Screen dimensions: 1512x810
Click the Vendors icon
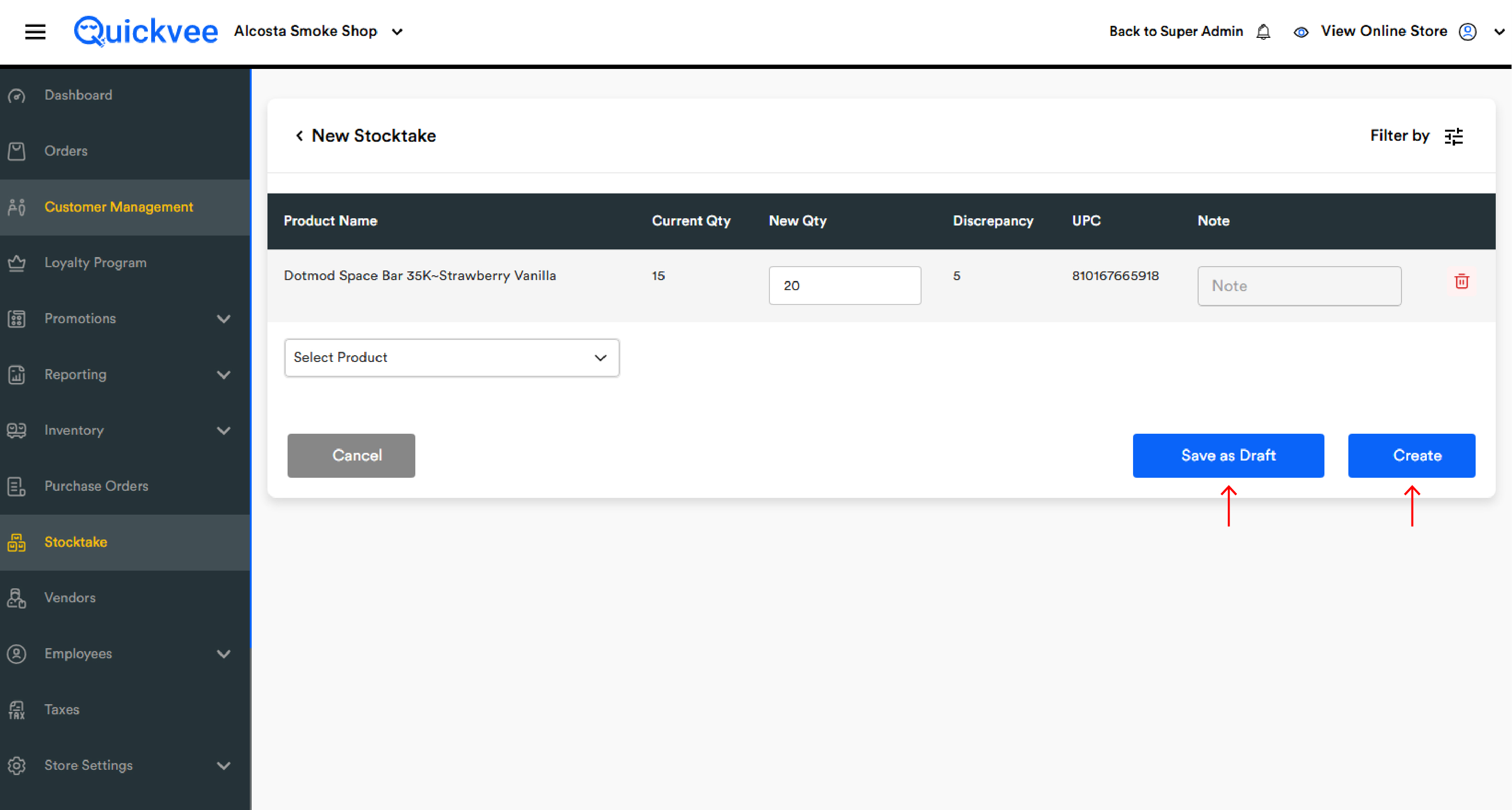click(16, 598)
